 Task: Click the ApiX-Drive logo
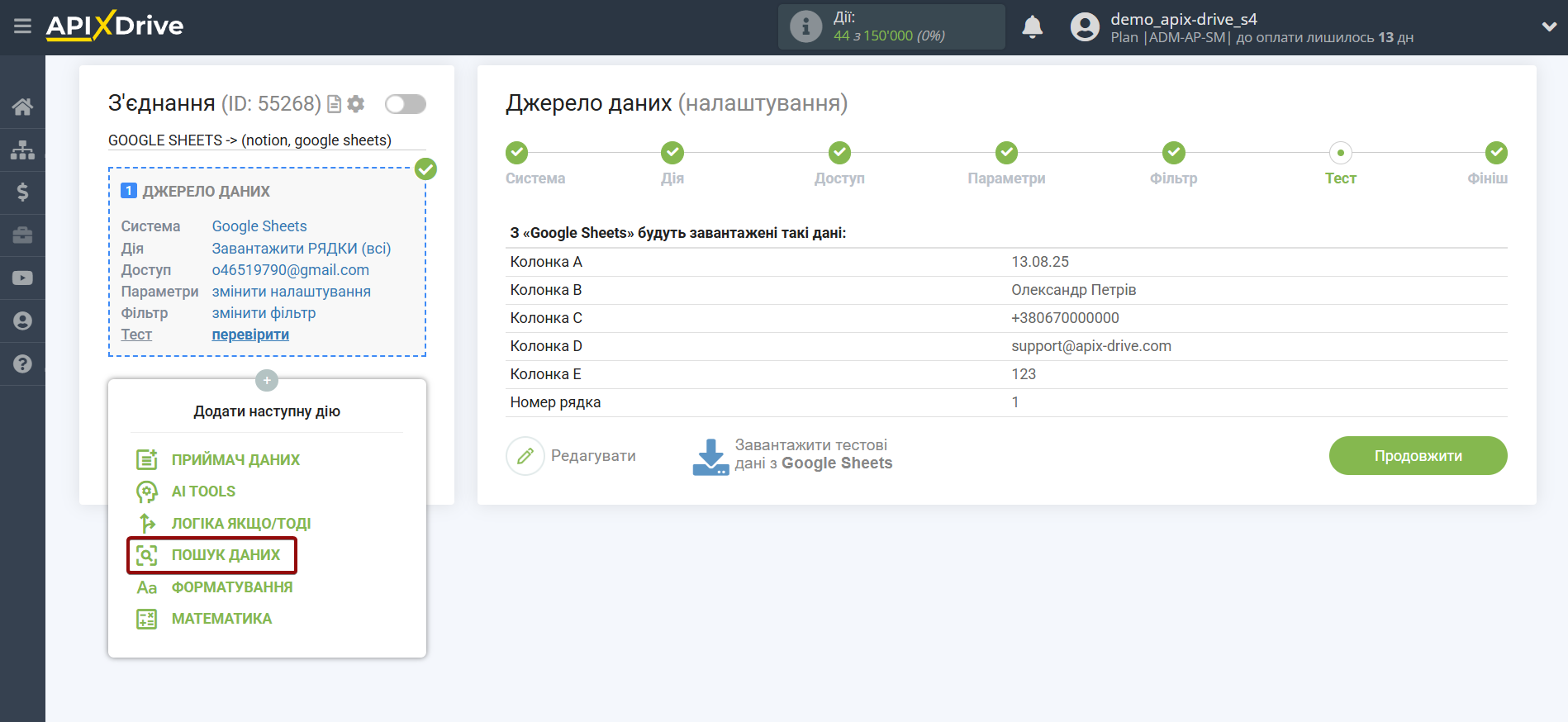(x=115, y=26)
